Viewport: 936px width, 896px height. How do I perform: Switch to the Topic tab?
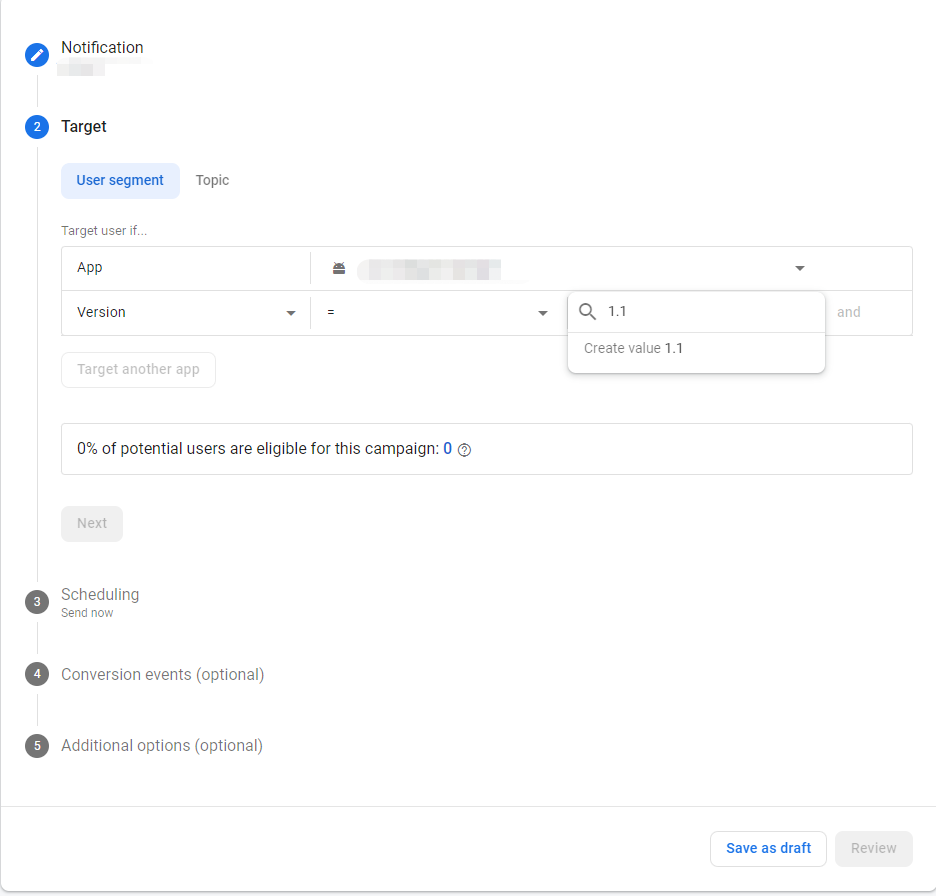(x=212, y=180)
